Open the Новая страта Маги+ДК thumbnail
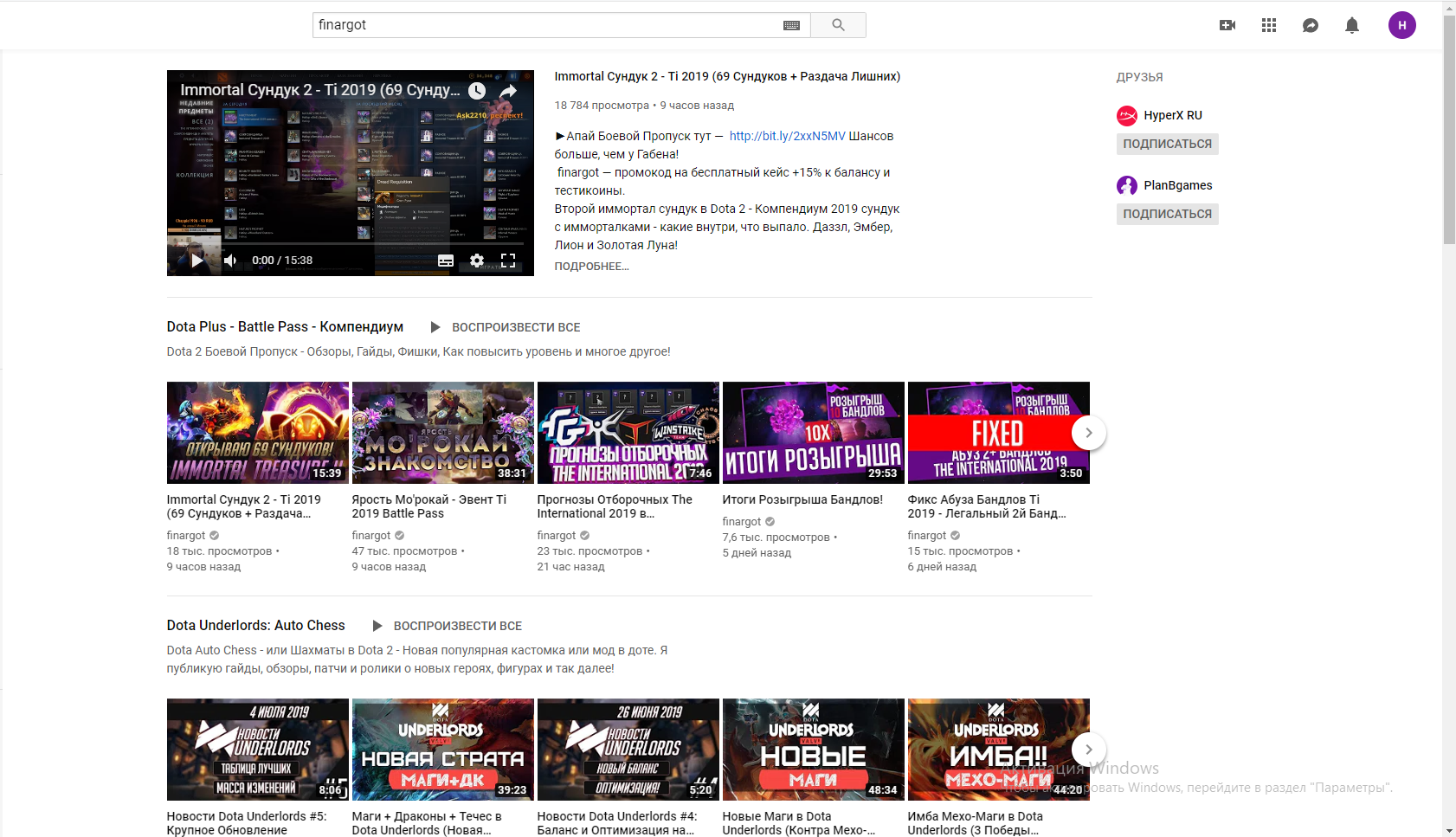1456x837 pixels. [443, 750]
